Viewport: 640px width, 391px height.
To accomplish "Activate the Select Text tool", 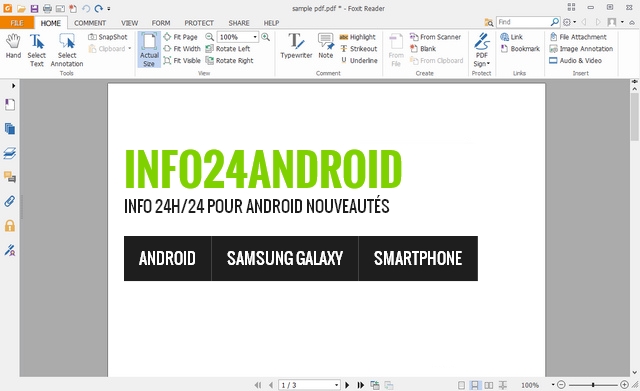I will click(36, 50).
